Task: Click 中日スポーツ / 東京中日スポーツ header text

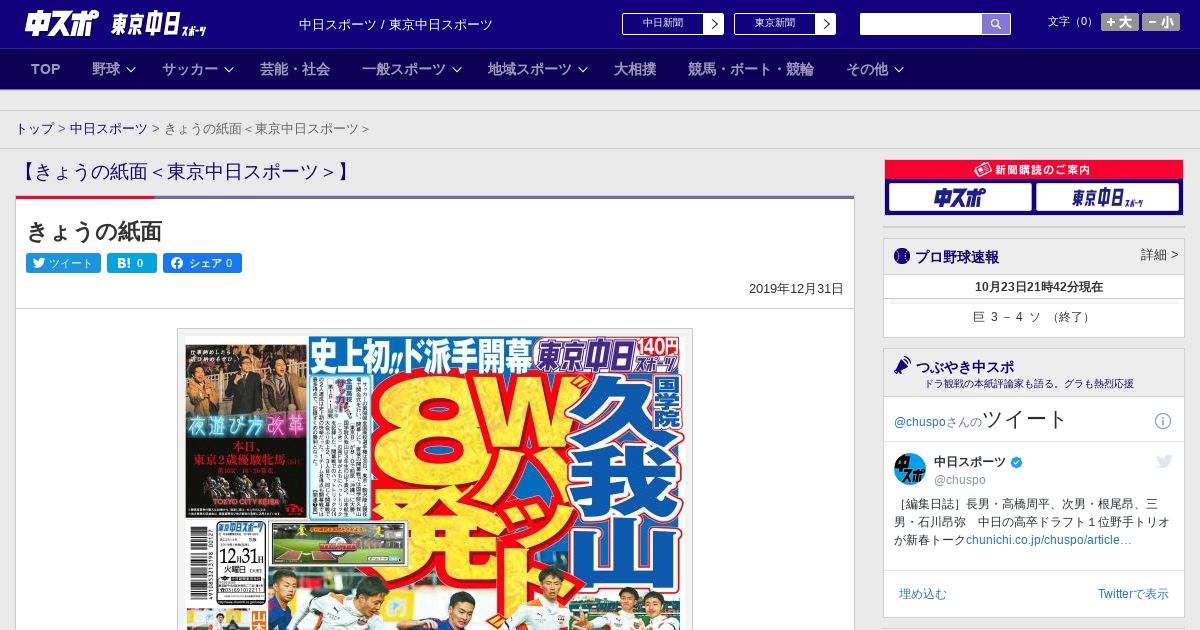Action: pyautogui.click(x=396, y=24)
